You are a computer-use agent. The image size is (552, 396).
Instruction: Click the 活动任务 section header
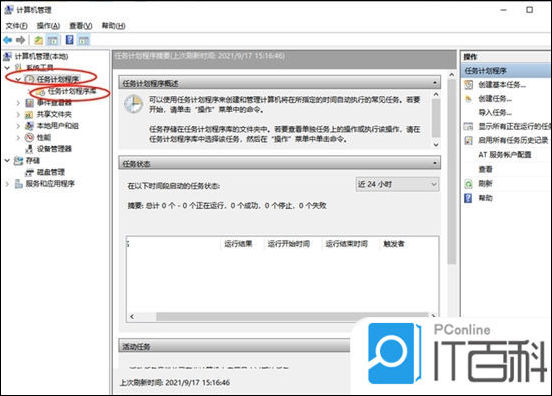pos(234,346)
